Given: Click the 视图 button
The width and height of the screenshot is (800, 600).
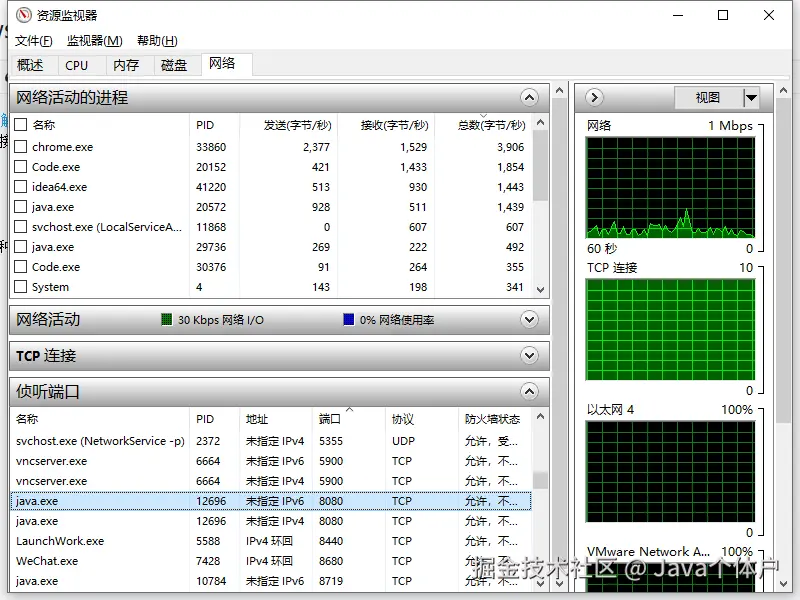Looking at the screenshot, I should pos(709,97).
